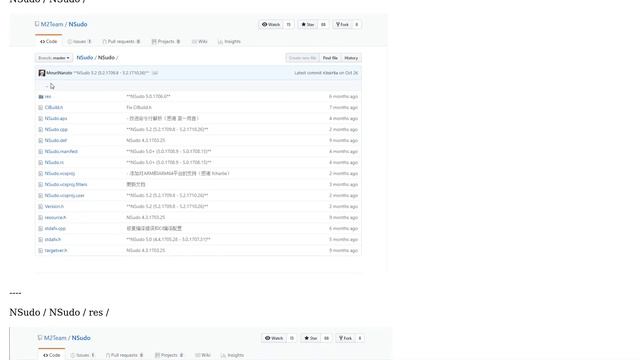Click Fork in the NSudo / NSudo / header
The height and width of the screenshot is (360, 640).
tap(342, 24)
